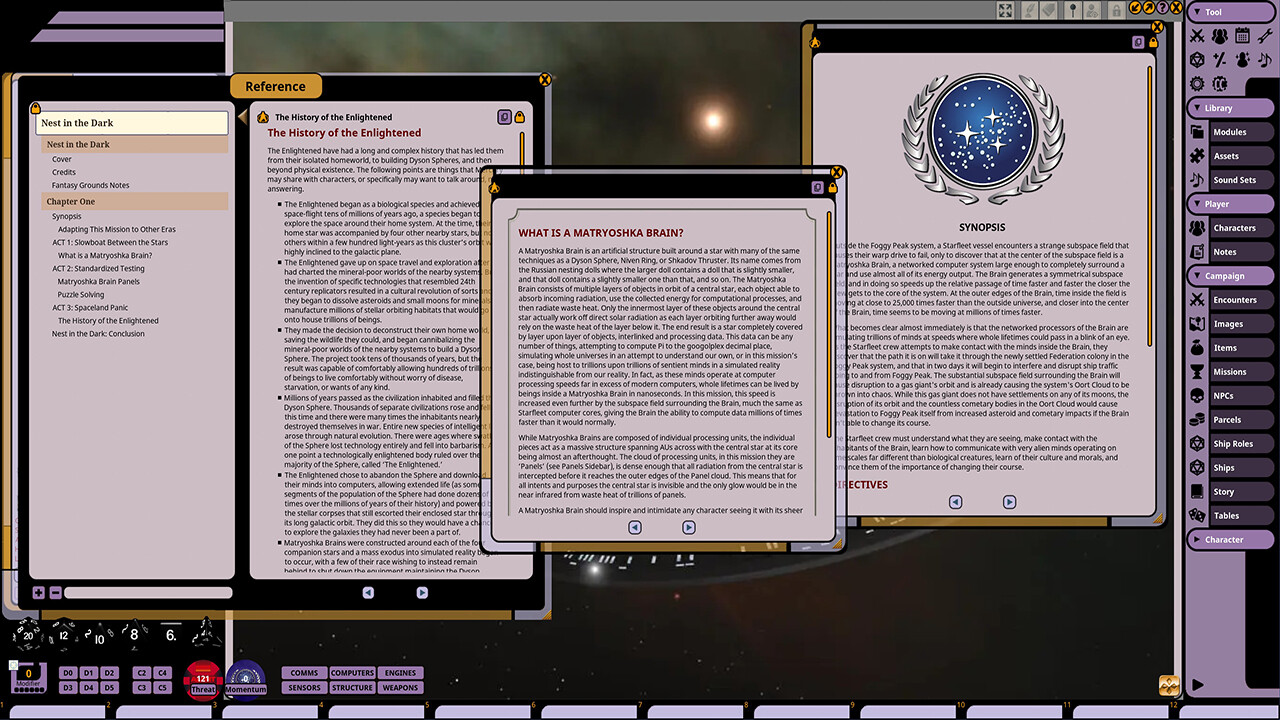Select 'Credits' in the reference index
The width and height of the screenshot is (1280, 720).
coord(64,172)
